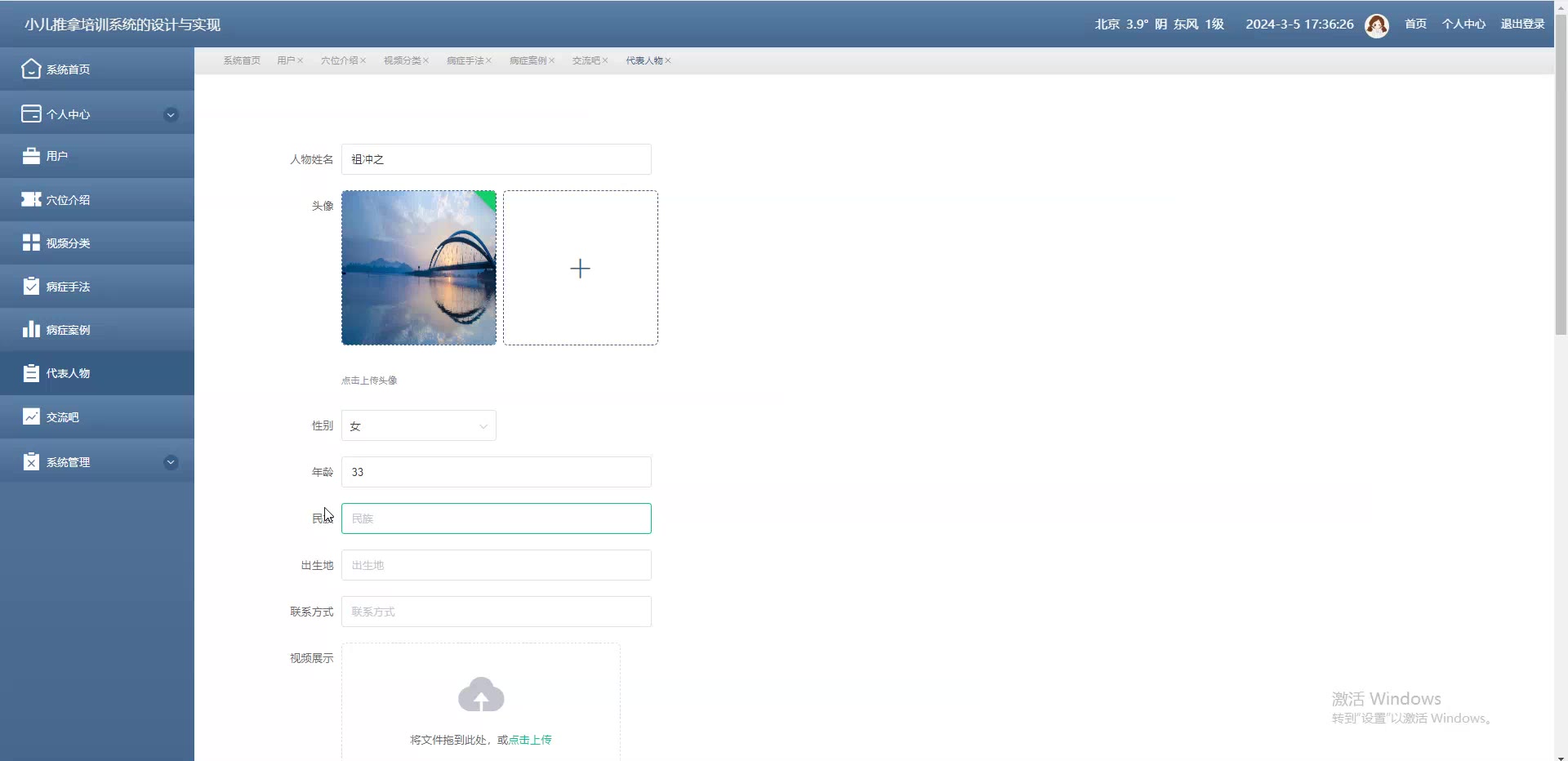The height and width of the screenshot is (761, 1568).
Task: Click the plus icon to add avatar image
Action: tap(580, 269)
